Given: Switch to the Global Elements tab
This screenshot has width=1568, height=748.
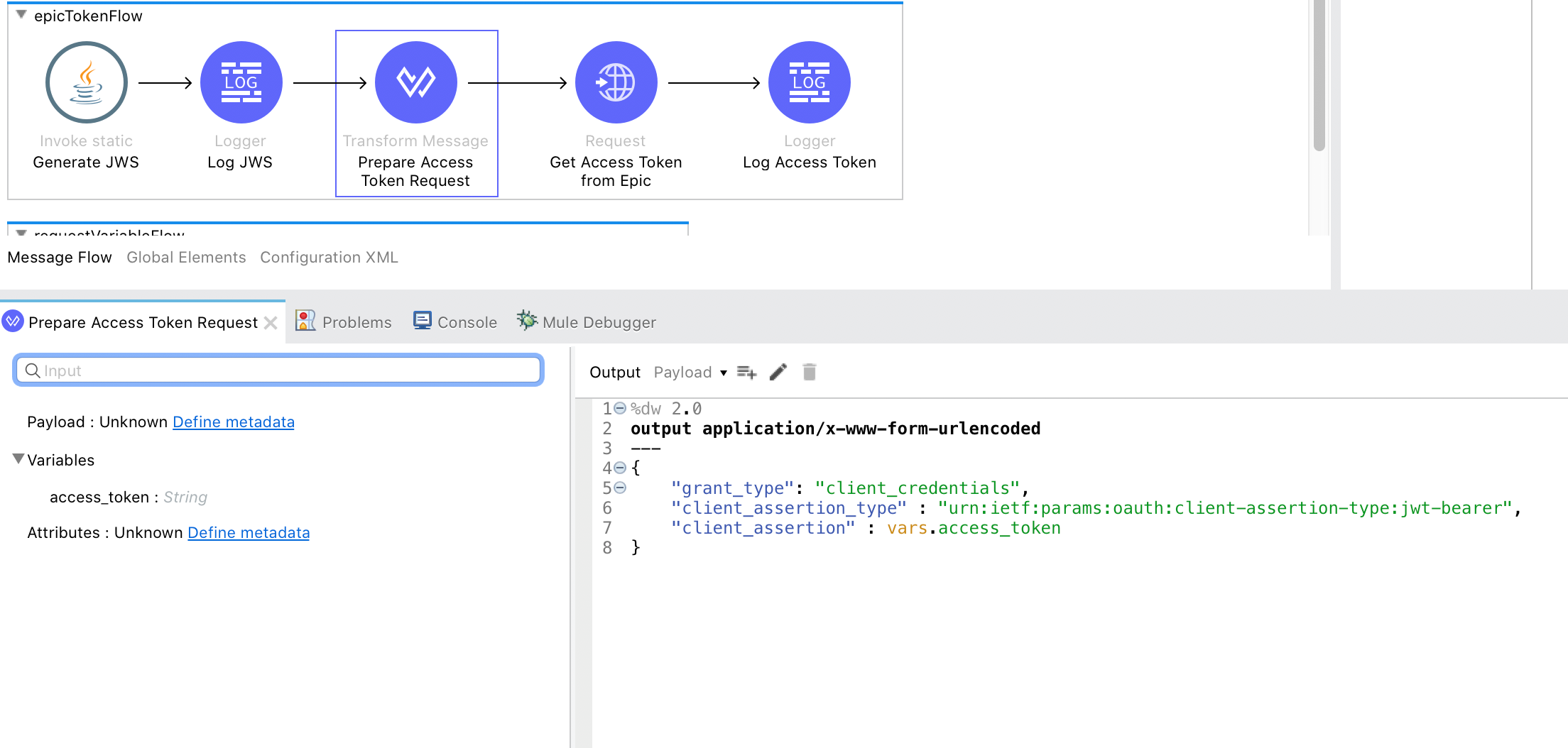Looking at the screenshot, I should click(x=186, y=257).
